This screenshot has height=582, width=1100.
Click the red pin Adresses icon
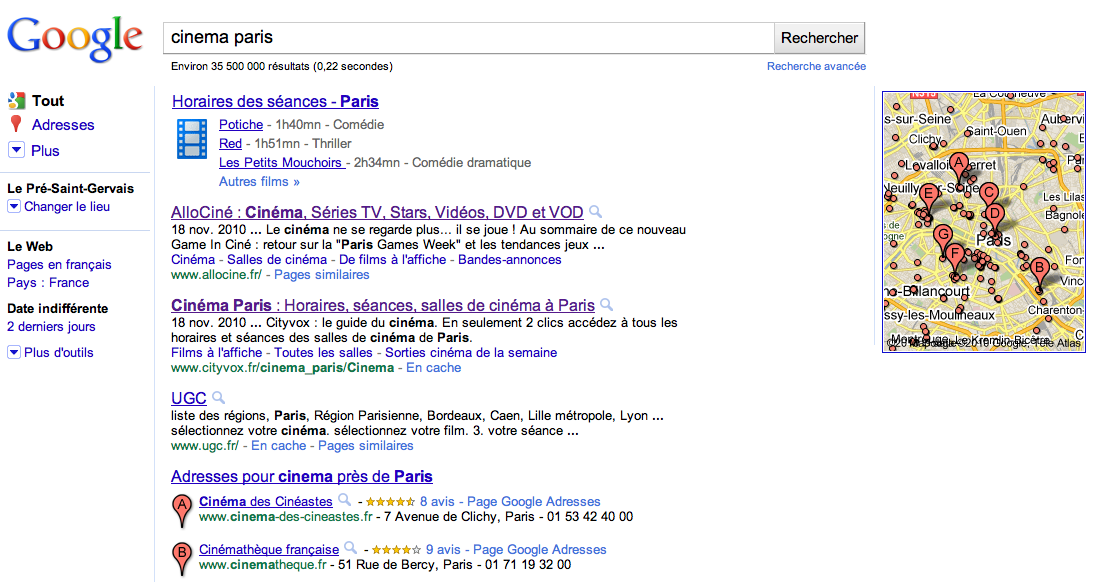click(16, 124)
